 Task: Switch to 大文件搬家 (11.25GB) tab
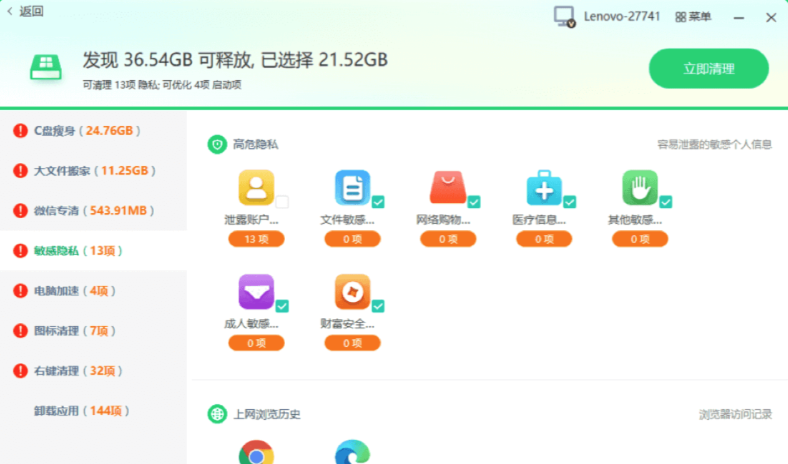click(x=93, y=171)
